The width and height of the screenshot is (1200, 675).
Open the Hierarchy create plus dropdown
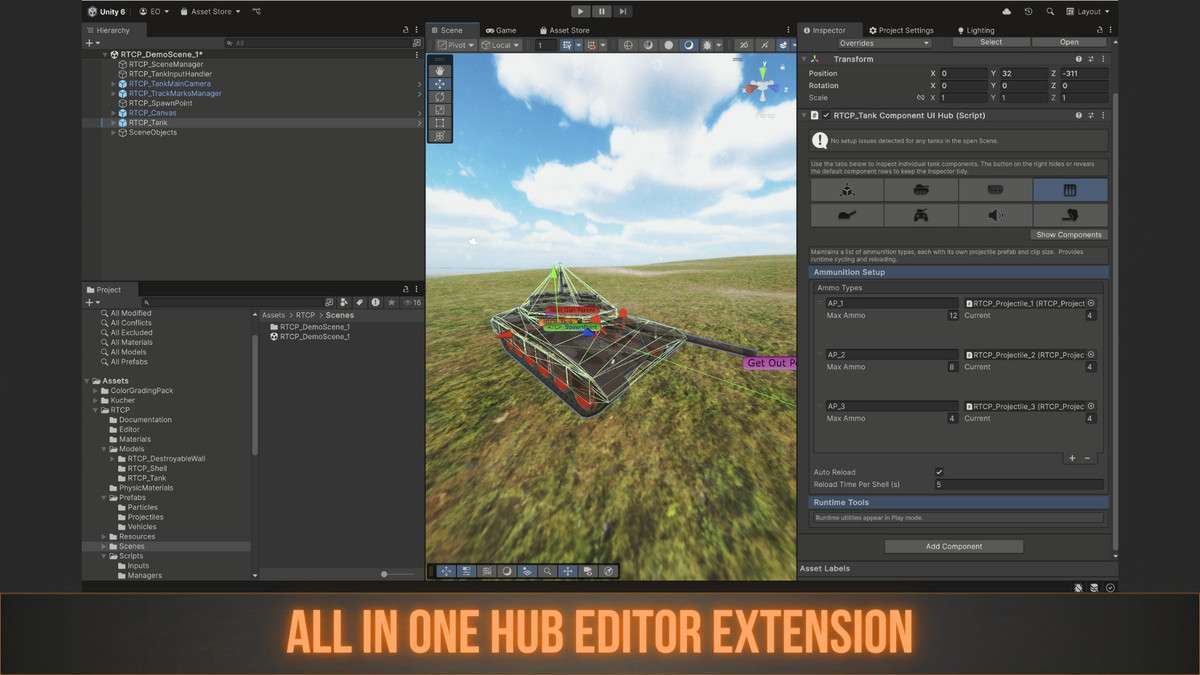pyautogui.click(x=92, y=43)
